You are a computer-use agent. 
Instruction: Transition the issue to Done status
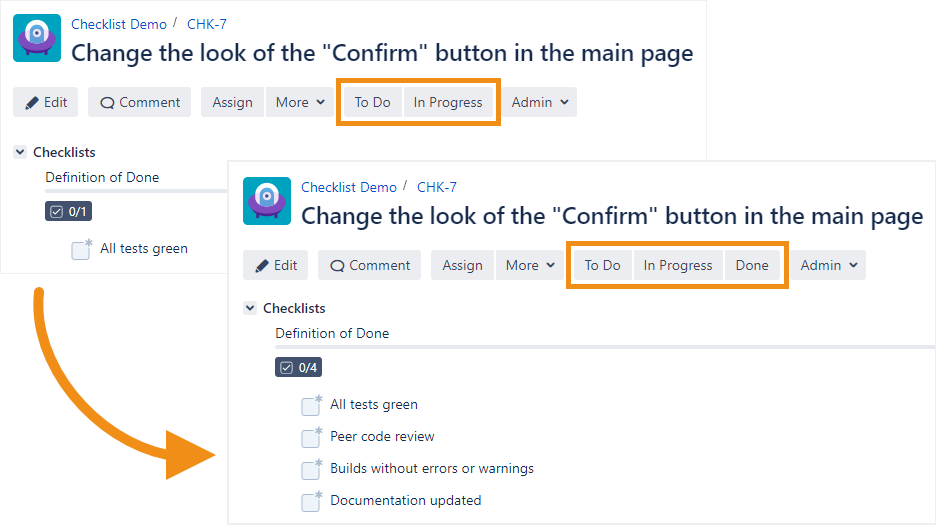pos(752,265)
